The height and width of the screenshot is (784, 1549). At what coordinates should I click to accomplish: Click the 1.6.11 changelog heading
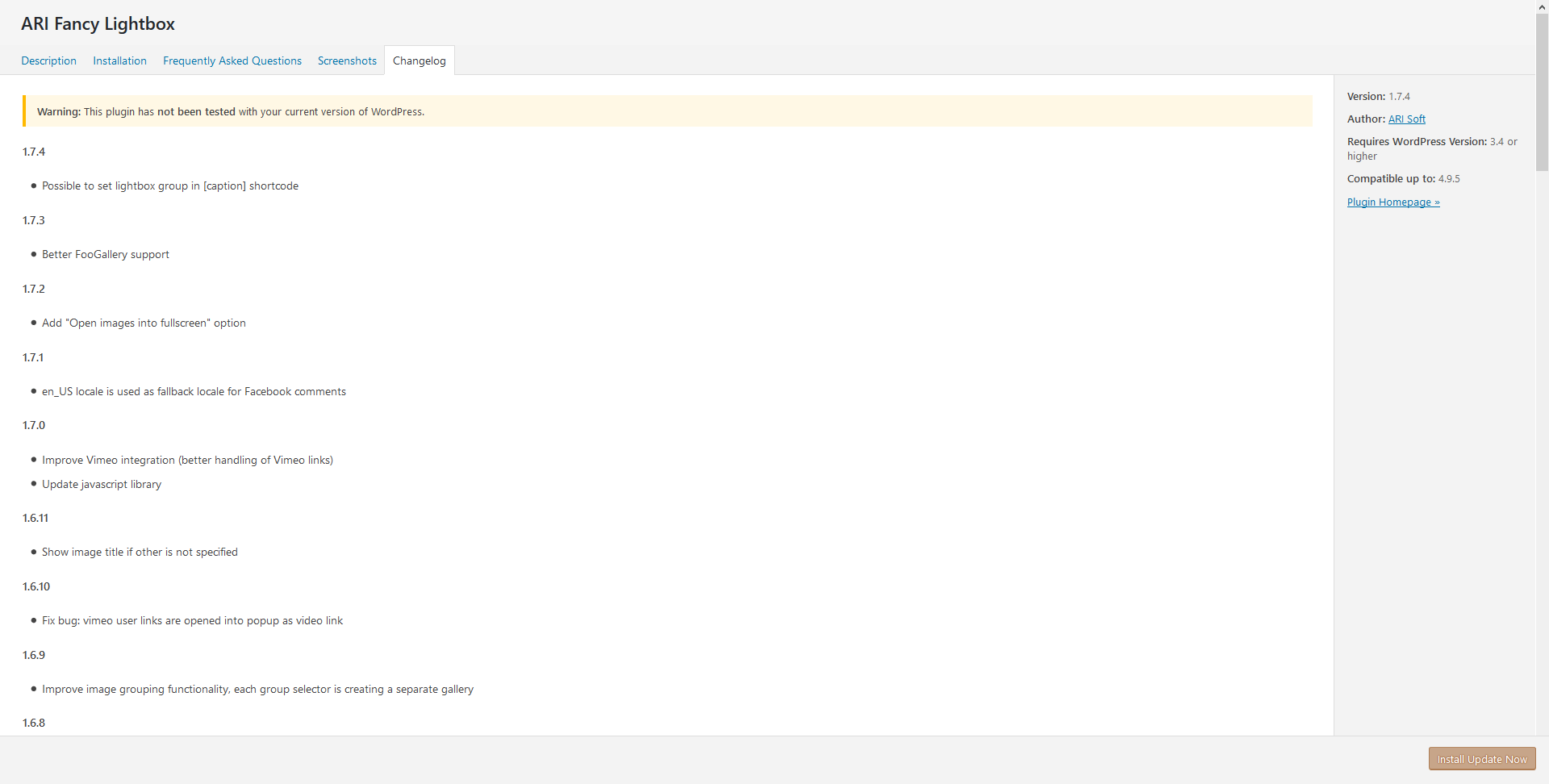(x=35, y=518)
